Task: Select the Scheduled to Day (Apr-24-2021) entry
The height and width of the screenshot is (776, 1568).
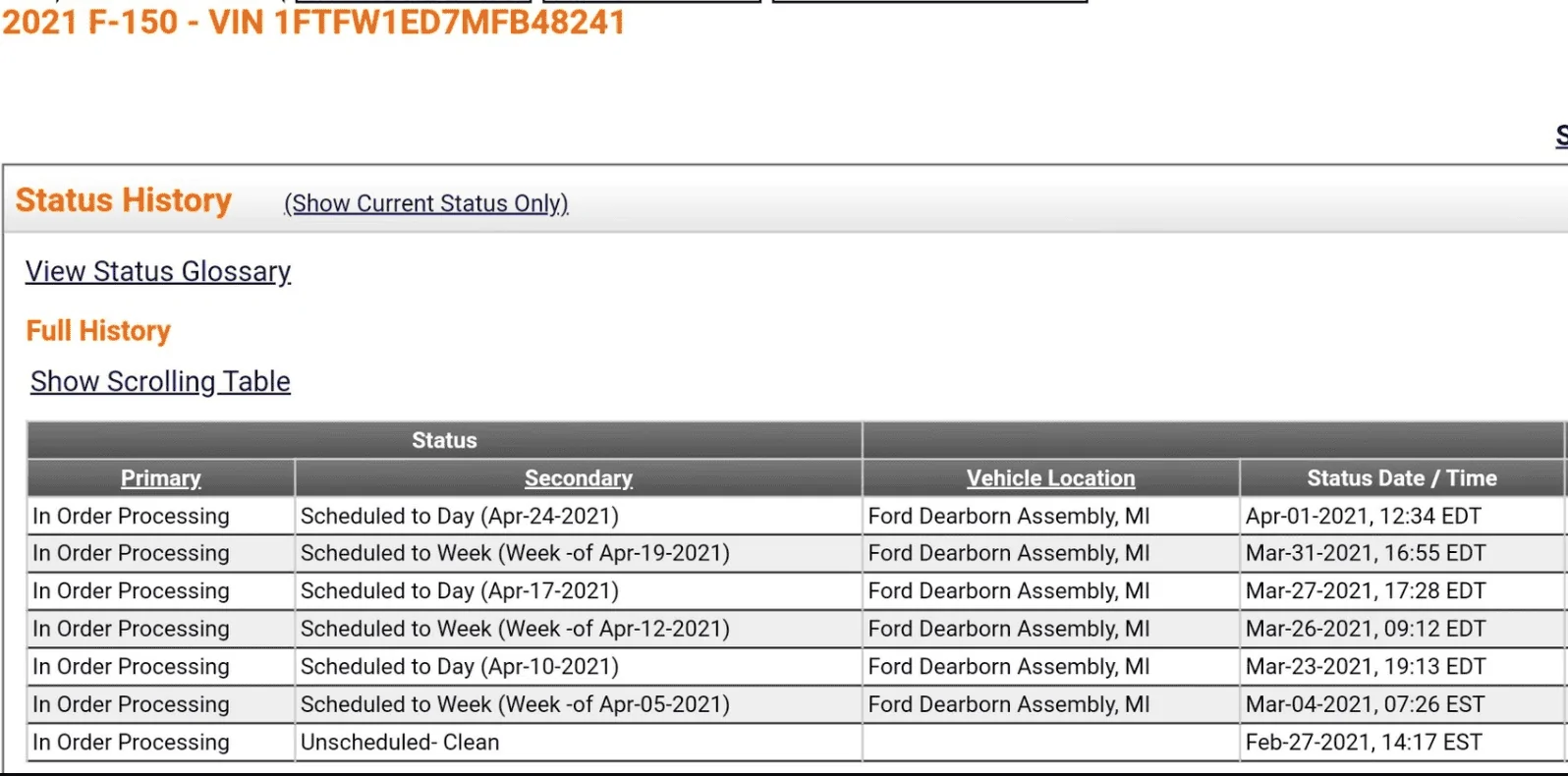Action: tap(459, 516)
